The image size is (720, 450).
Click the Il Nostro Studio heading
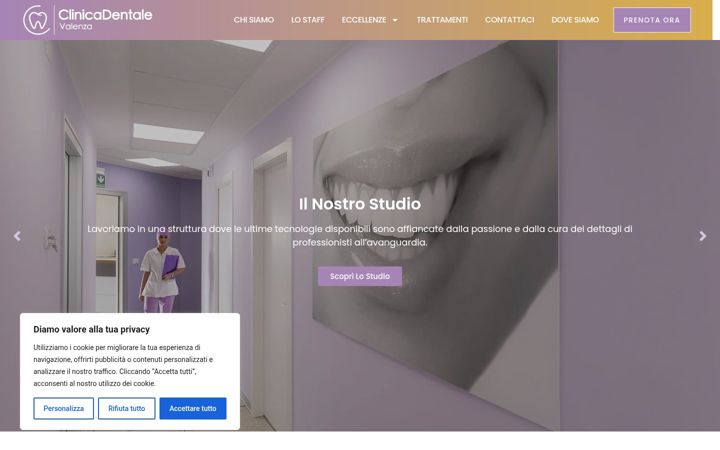pyautogui.click(x=360, y=204)
